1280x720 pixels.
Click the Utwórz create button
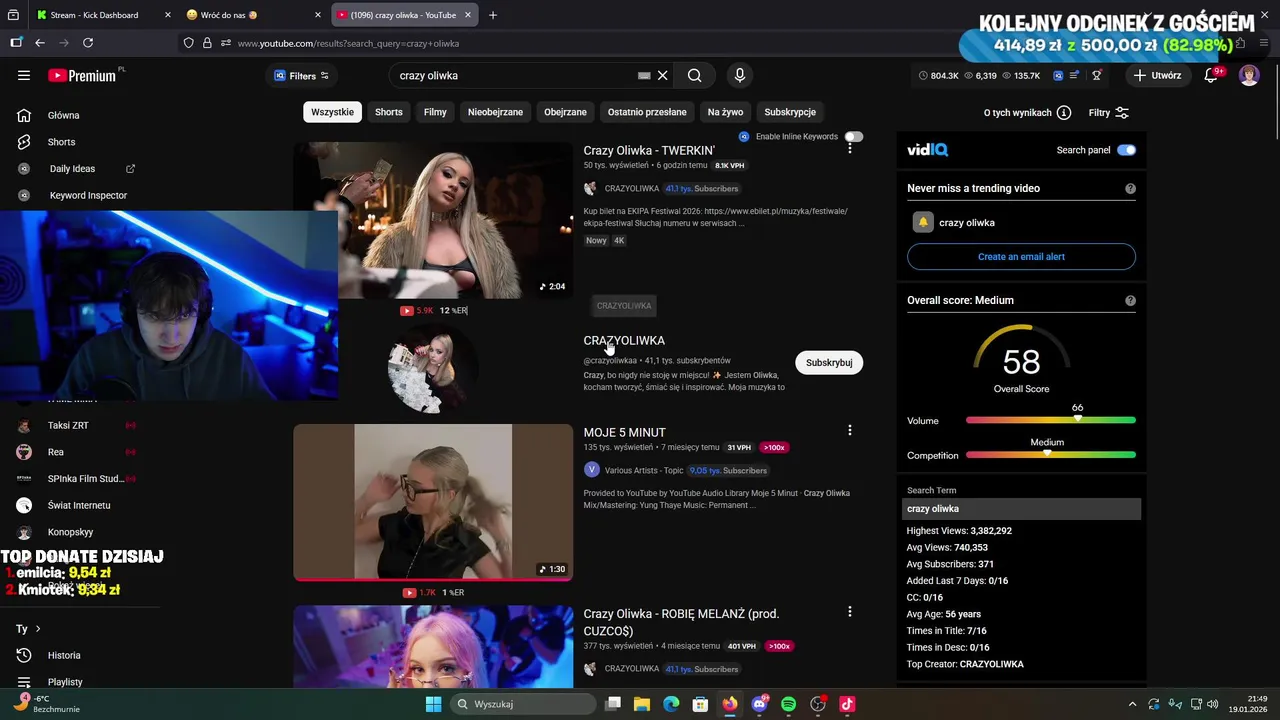(1157, 75)
